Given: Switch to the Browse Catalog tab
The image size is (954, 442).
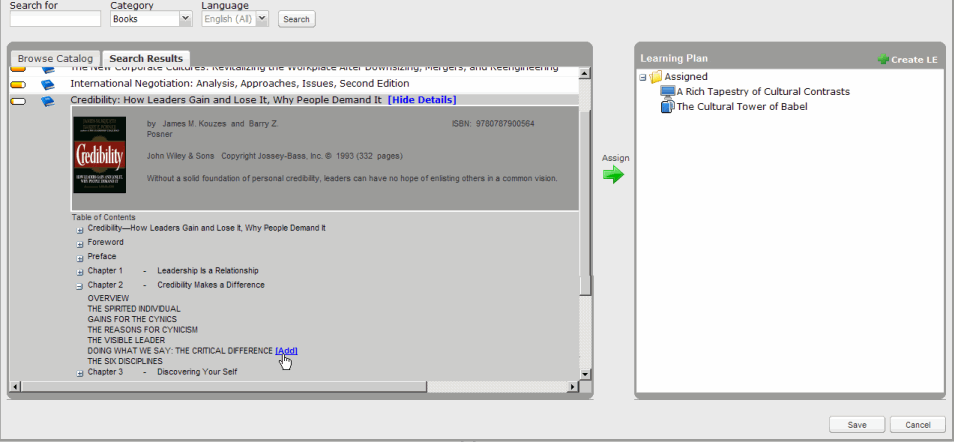Looking at the screenshot, I should (x=55, y=59).
